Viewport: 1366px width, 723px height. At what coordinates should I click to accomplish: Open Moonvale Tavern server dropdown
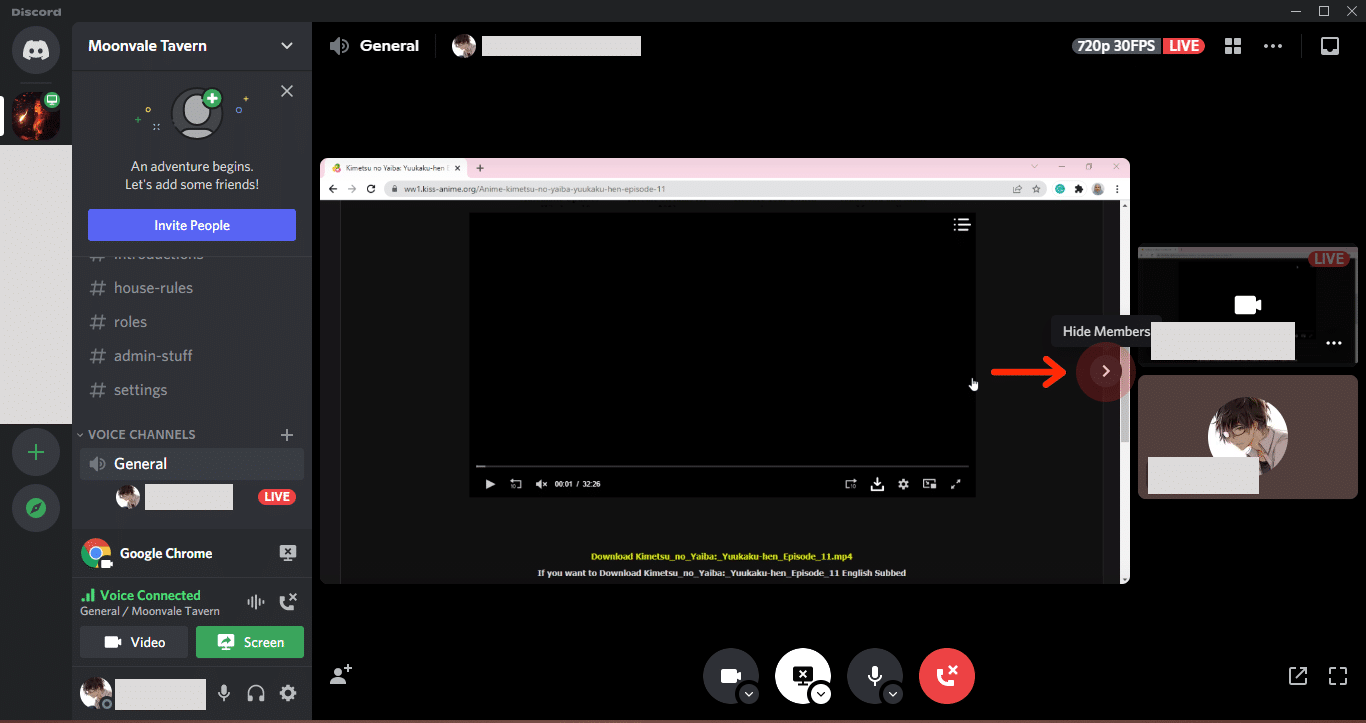[x=287, y=46]
